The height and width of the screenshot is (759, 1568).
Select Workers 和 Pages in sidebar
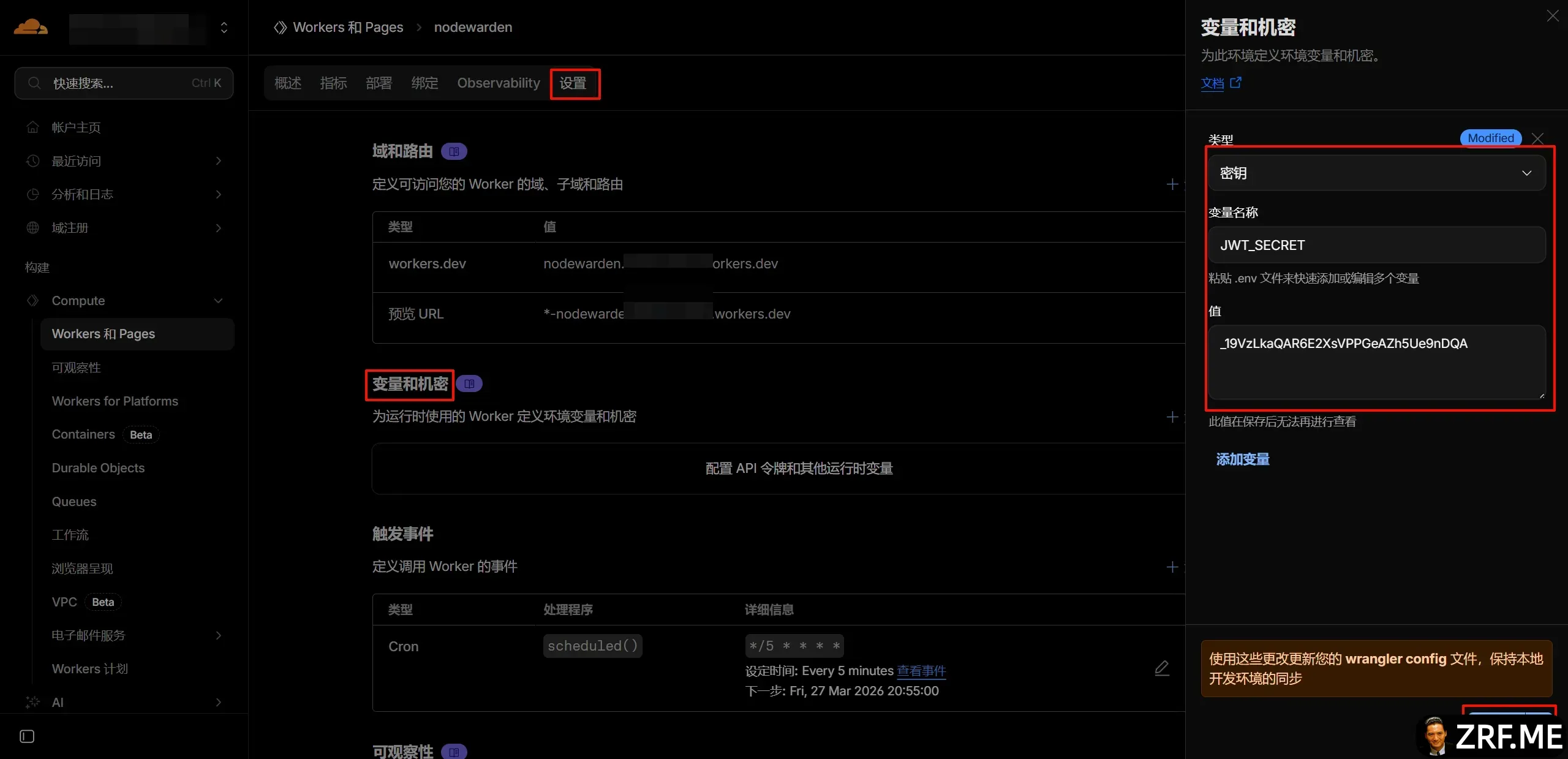tap(137, 334)
